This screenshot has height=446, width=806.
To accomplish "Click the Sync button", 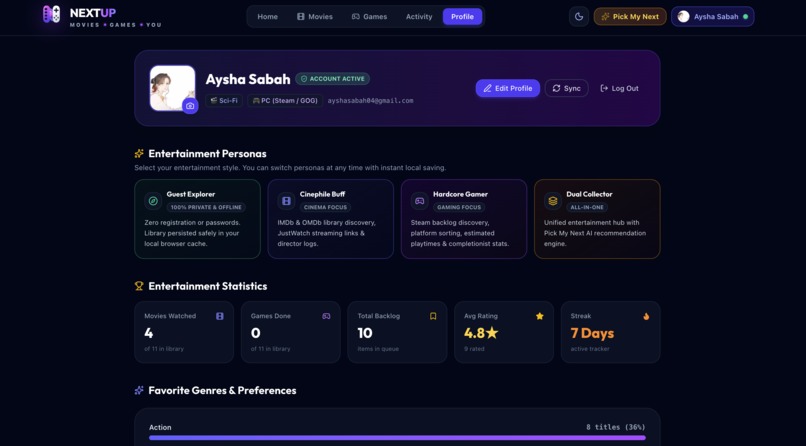I will [x=566, y=88].
